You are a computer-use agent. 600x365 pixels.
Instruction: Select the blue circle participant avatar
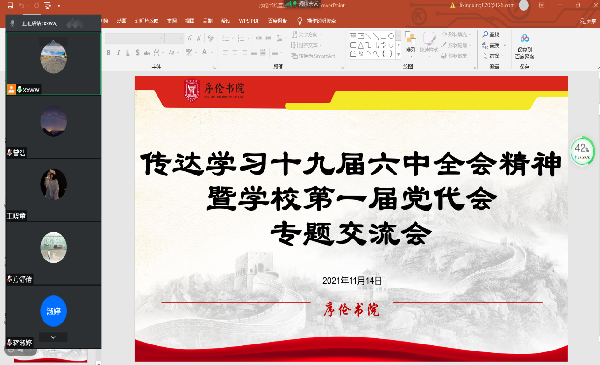point(54,311)
